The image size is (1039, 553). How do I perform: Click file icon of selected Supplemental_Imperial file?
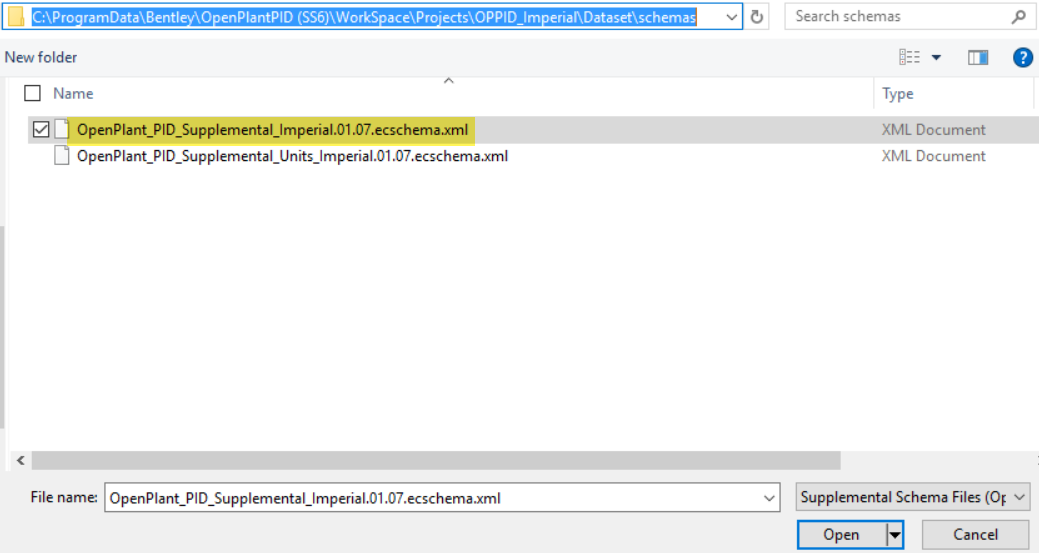pos(62,129)
